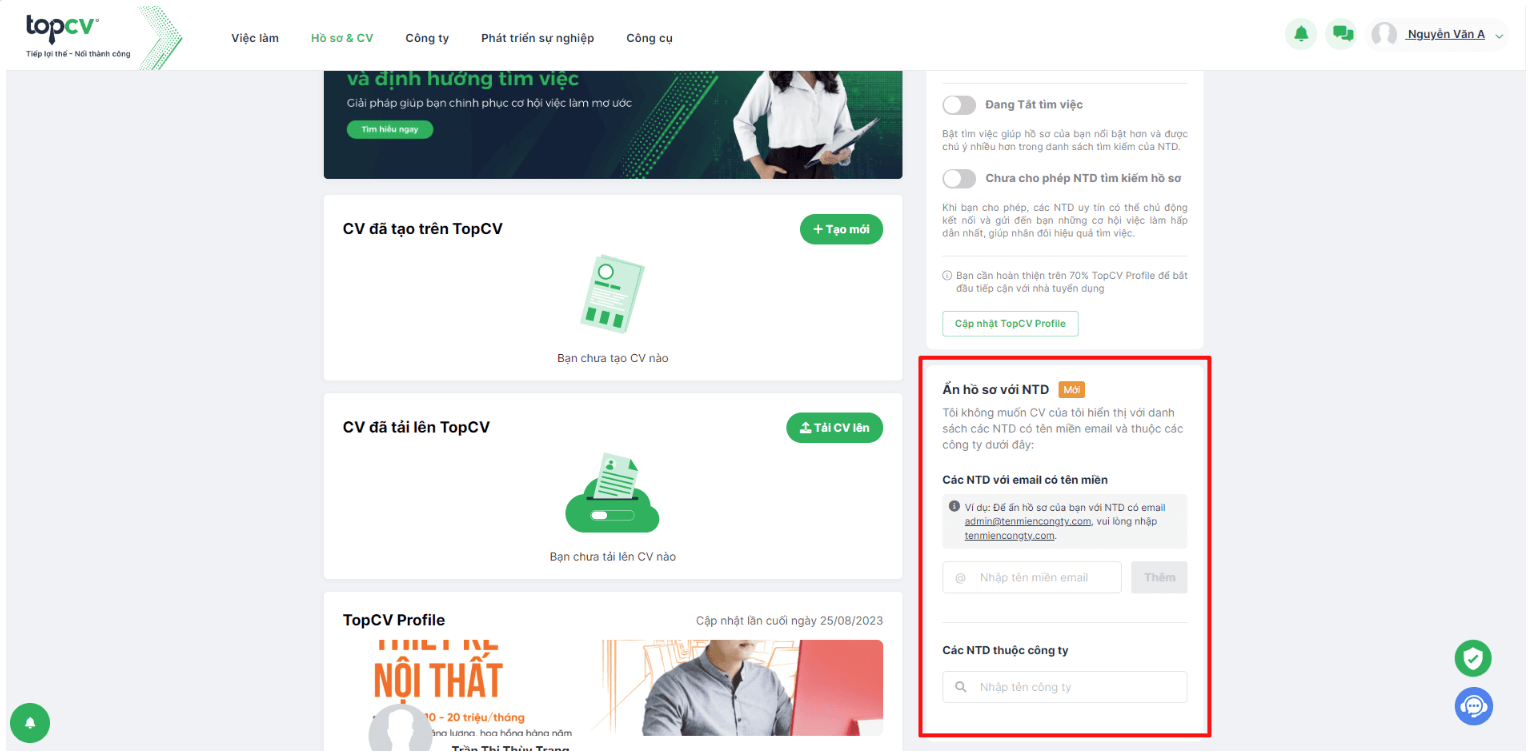
Task: Open the blue chat support bubble
Action: point(1473,706)
